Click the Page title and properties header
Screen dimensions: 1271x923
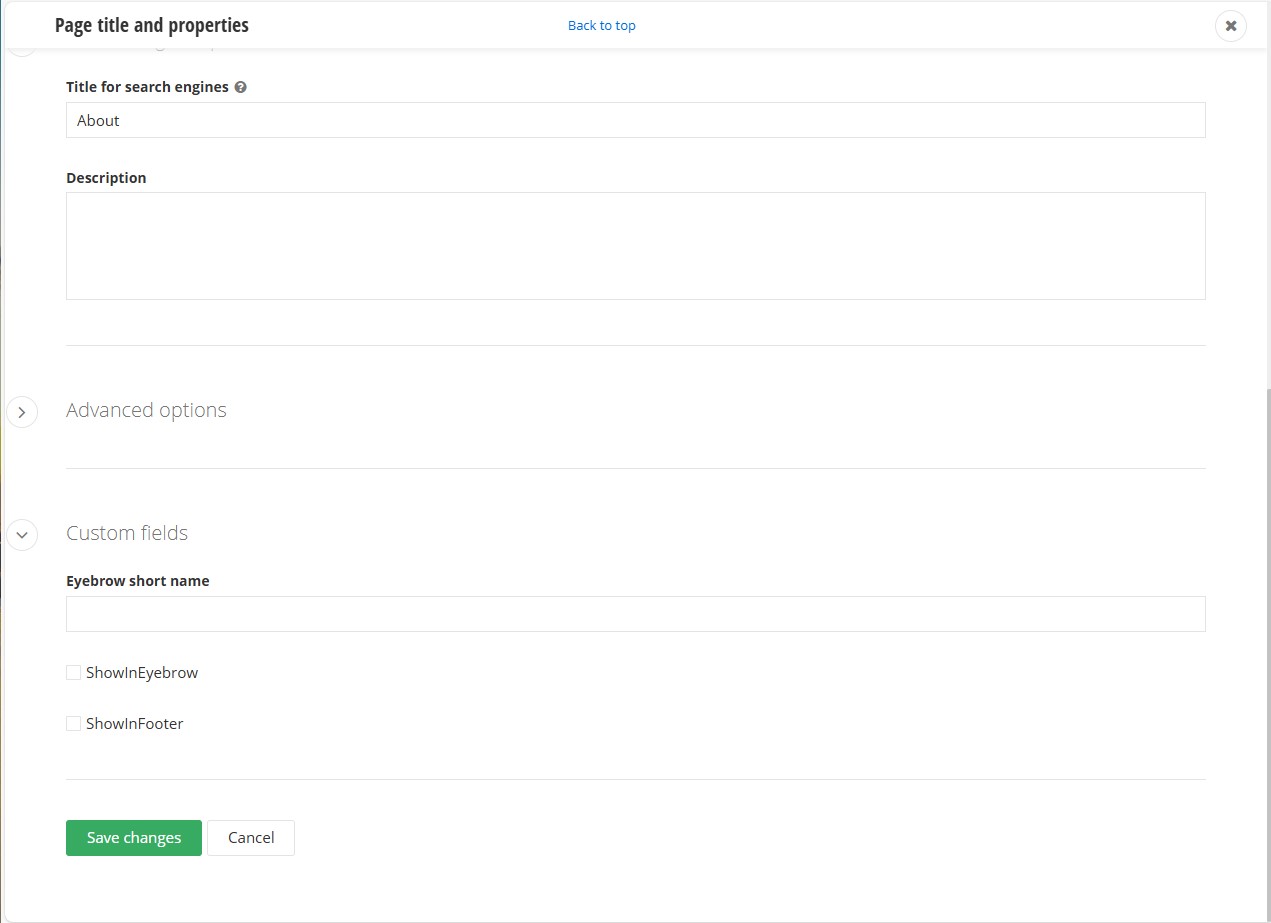[x=152, y=25]
